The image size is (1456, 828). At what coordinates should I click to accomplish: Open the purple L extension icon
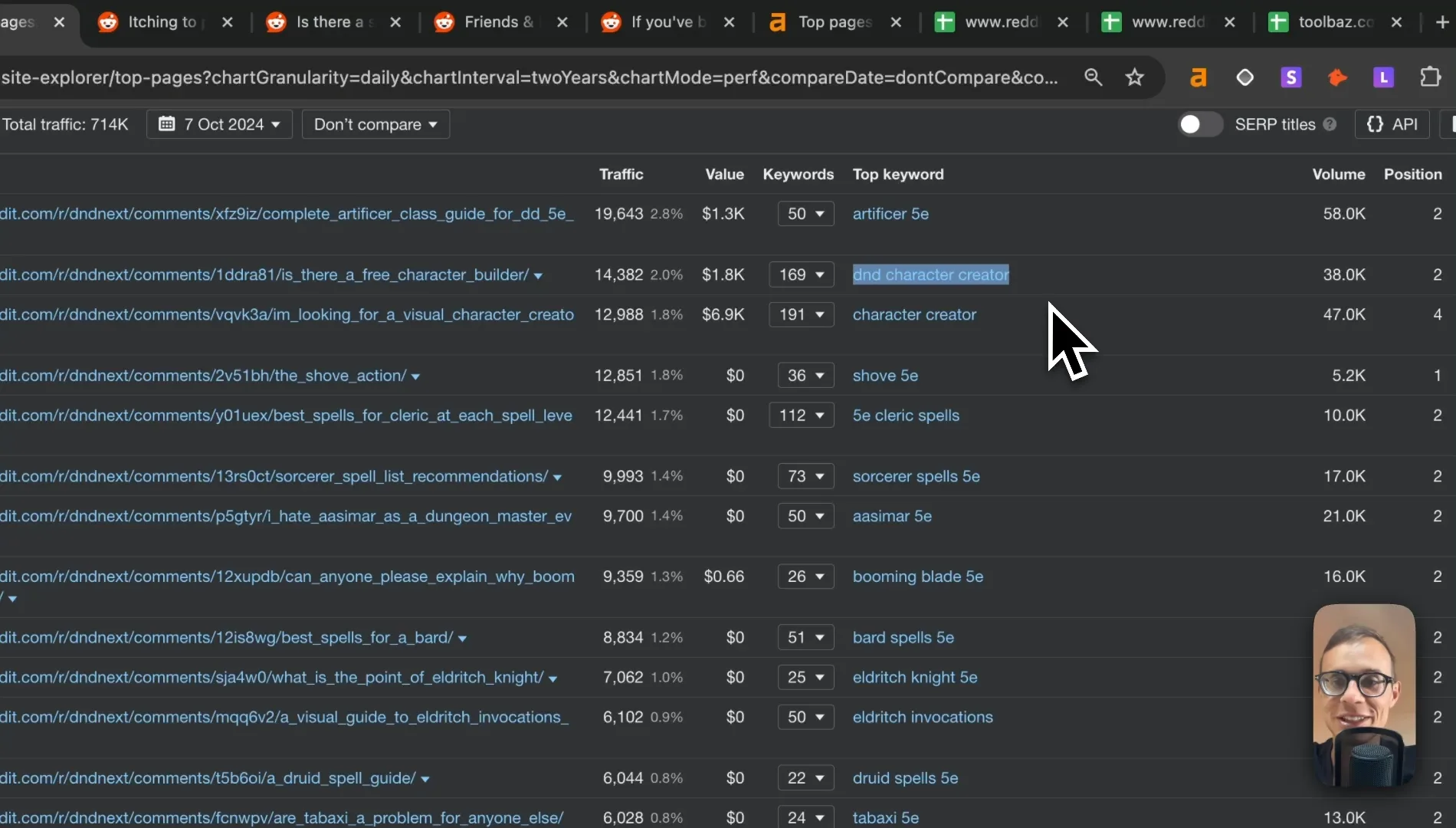tap(1383, 77)
